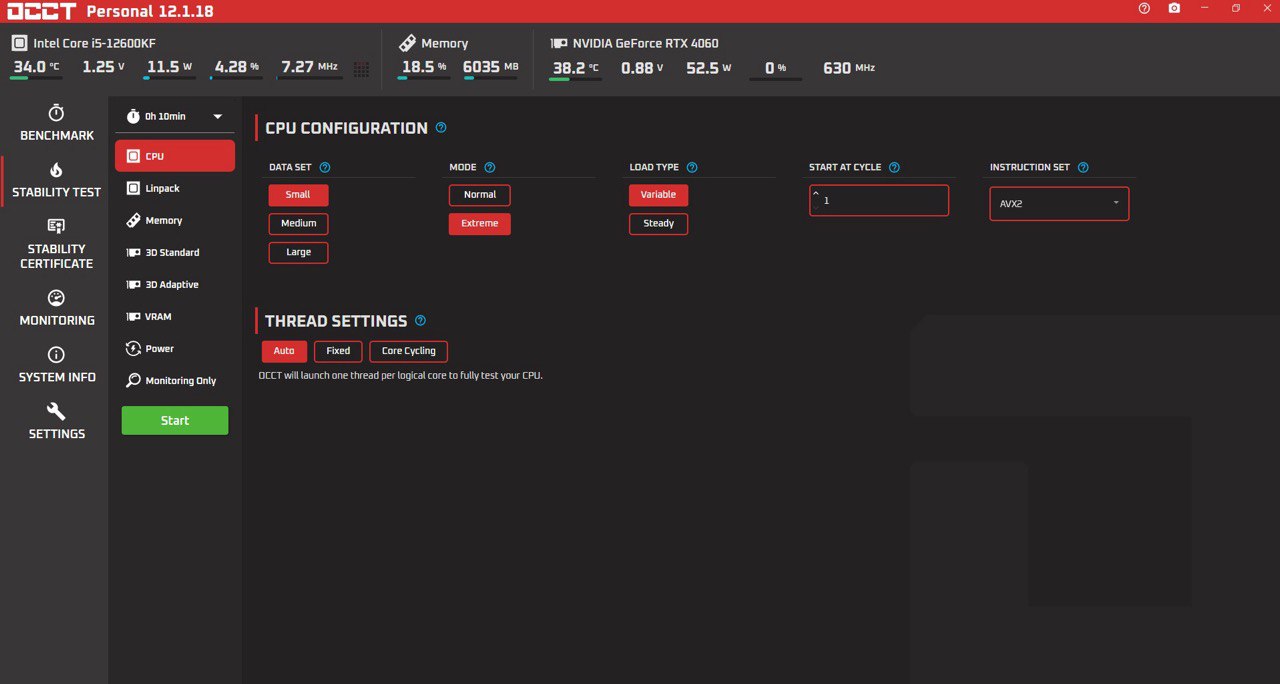This screenshot has width=1280, height=684.
Task: Click the GPU clock 630 MHz value
Action: click(849, 68)
